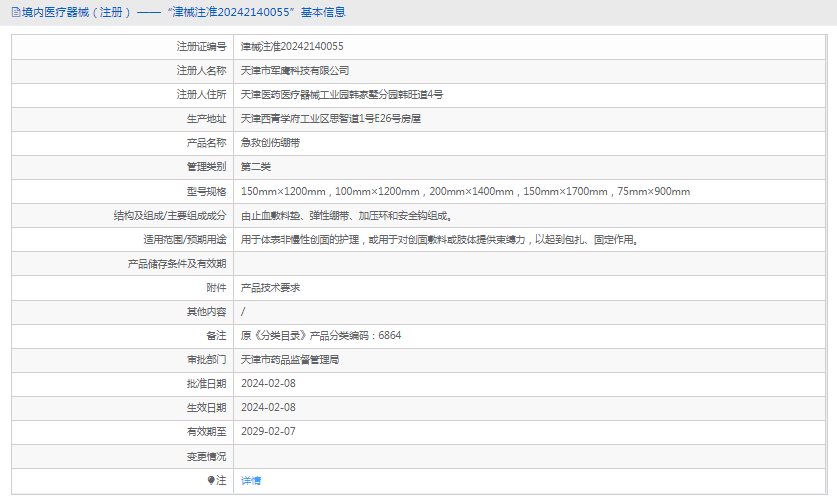The width and height of the screenshot is (837, 503).
Task: Click the 注册证编号 label
Action: tap(201, 46)
